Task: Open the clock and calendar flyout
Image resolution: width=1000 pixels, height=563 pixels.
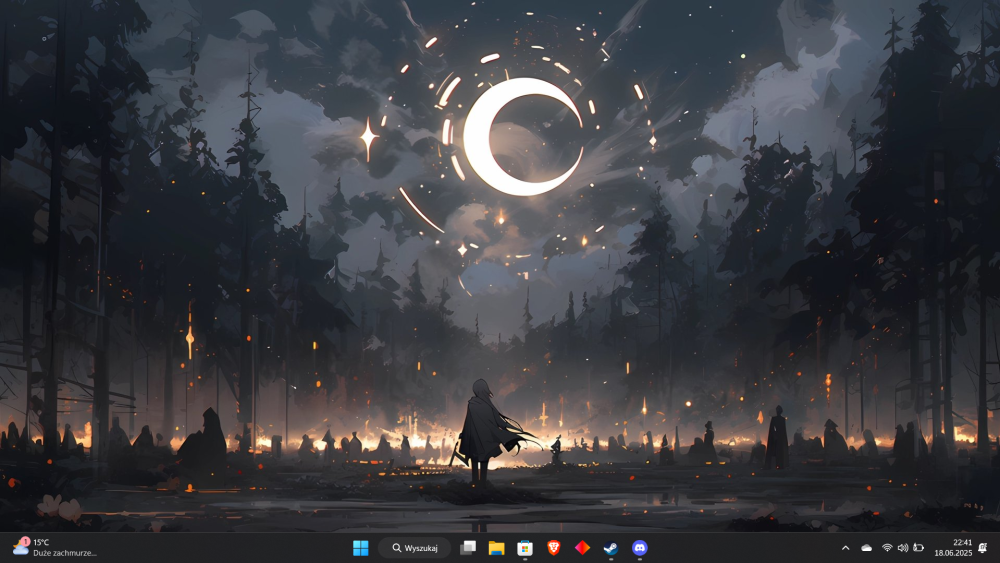Action: tap(953, 548)
